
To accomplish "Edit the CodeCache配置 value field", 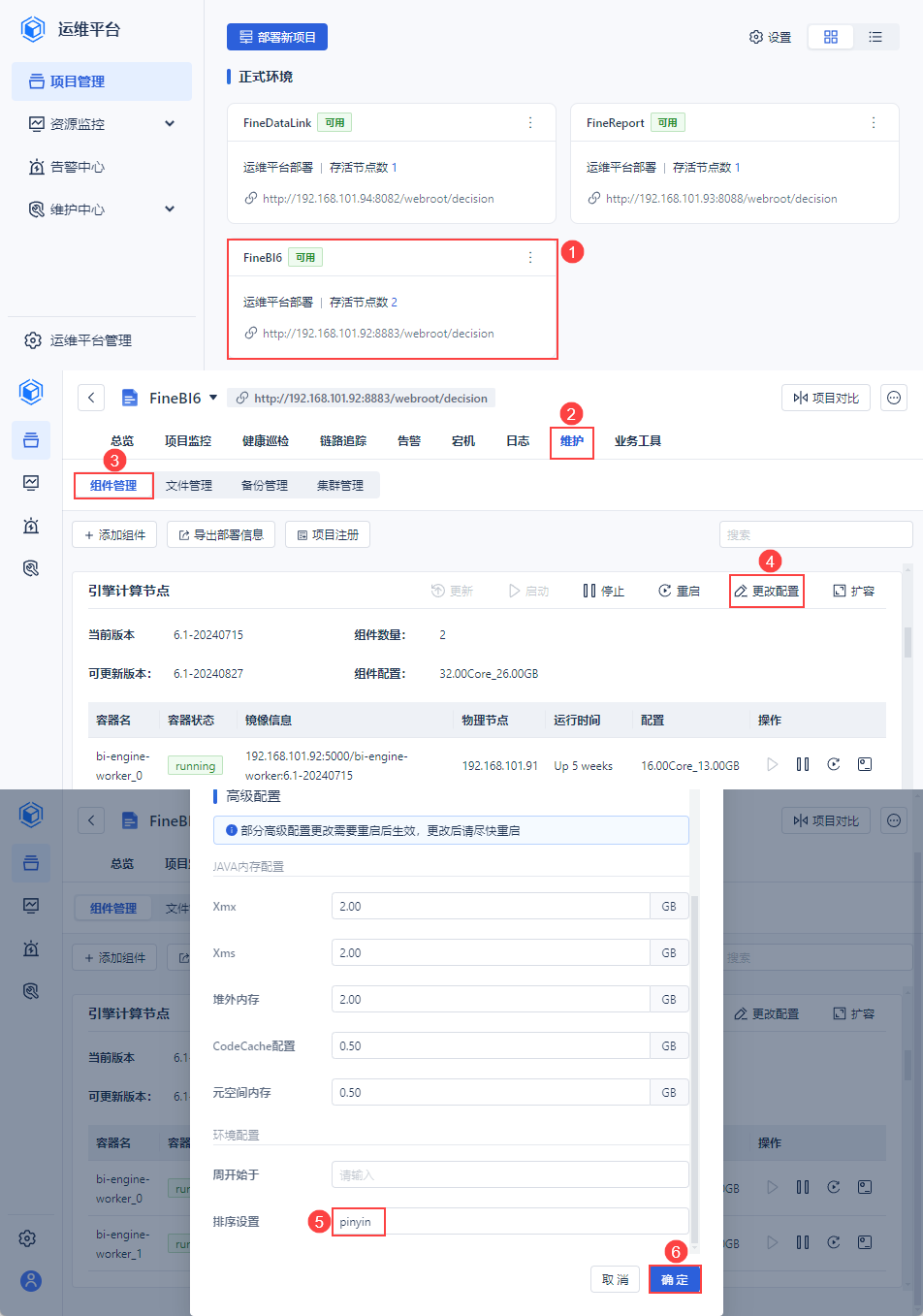I will 491,1045.
